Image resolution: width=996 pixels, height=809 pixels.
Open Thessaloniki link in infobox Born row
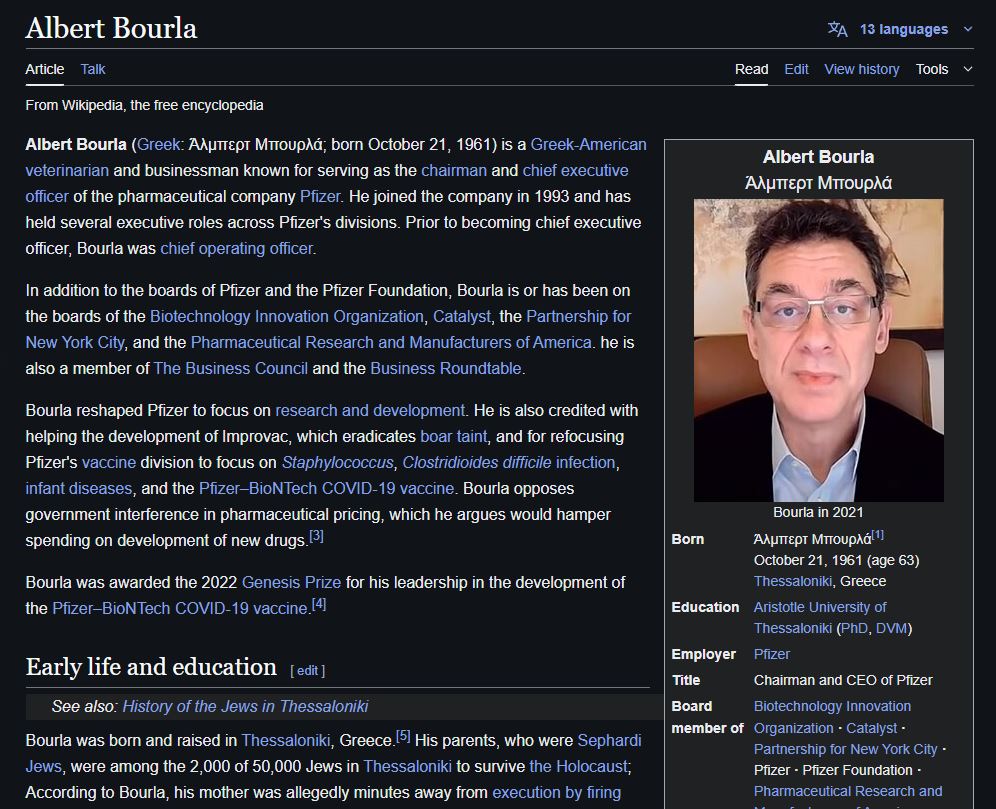click(x=793, y=581)
